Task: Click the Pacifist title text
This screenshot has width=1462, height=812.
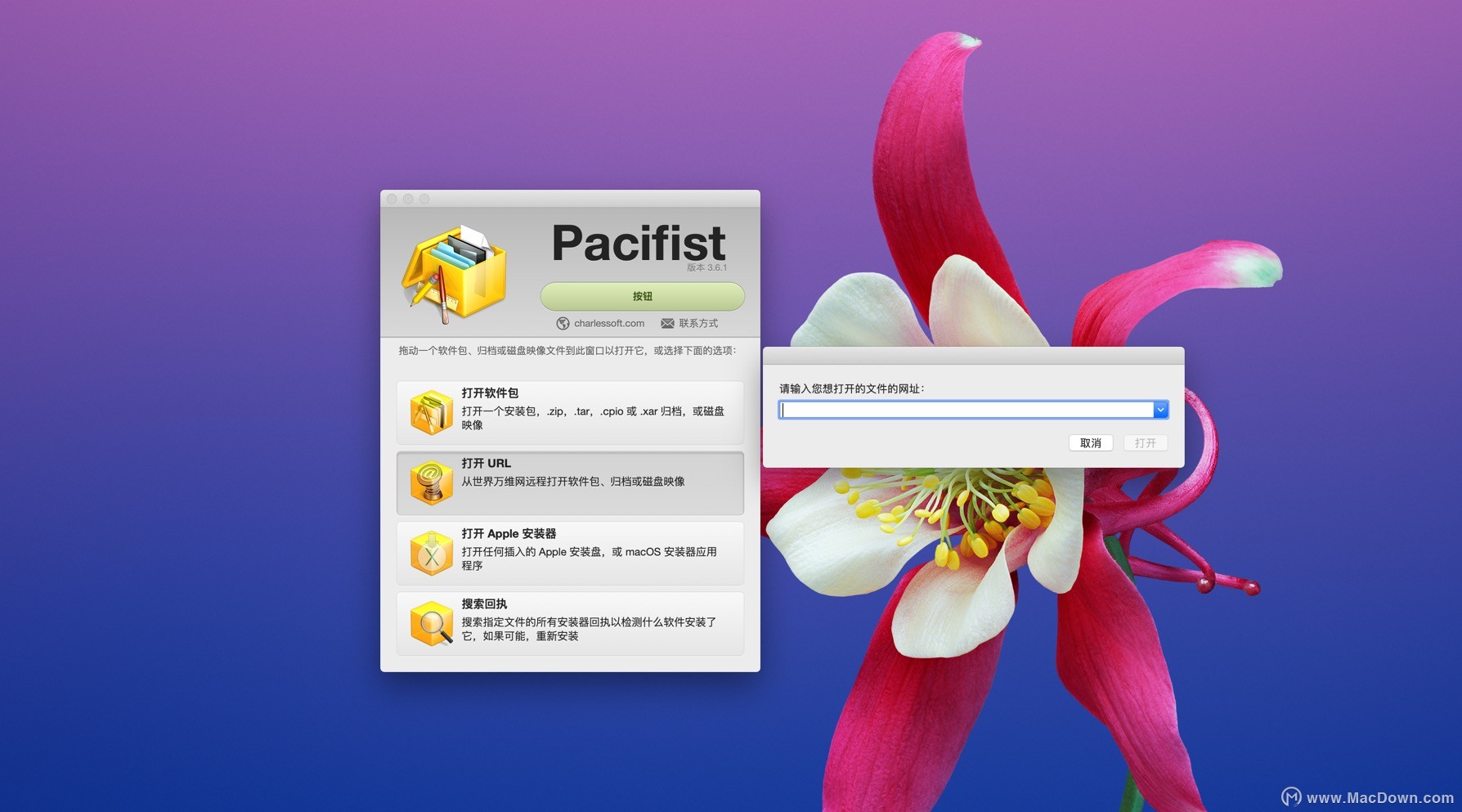Action: click(639, 243)
